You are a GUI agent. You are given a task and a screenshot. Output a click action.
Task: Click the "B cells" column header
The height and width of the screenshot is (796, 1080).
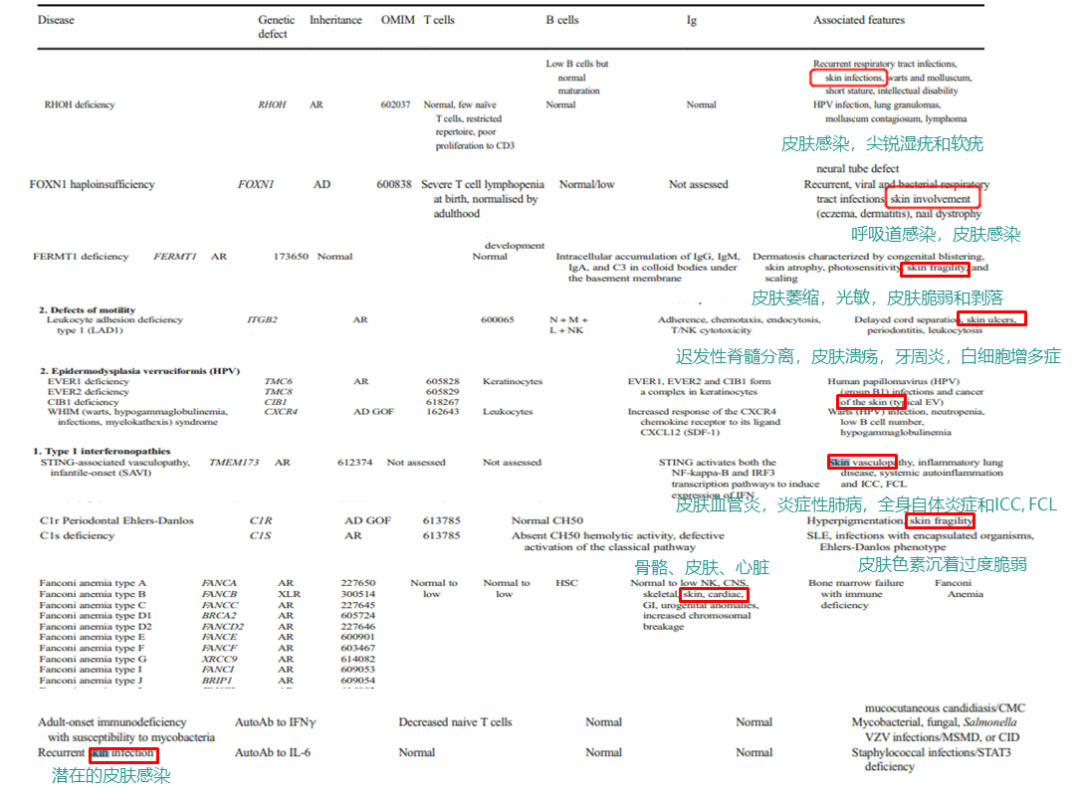point(564,20)
